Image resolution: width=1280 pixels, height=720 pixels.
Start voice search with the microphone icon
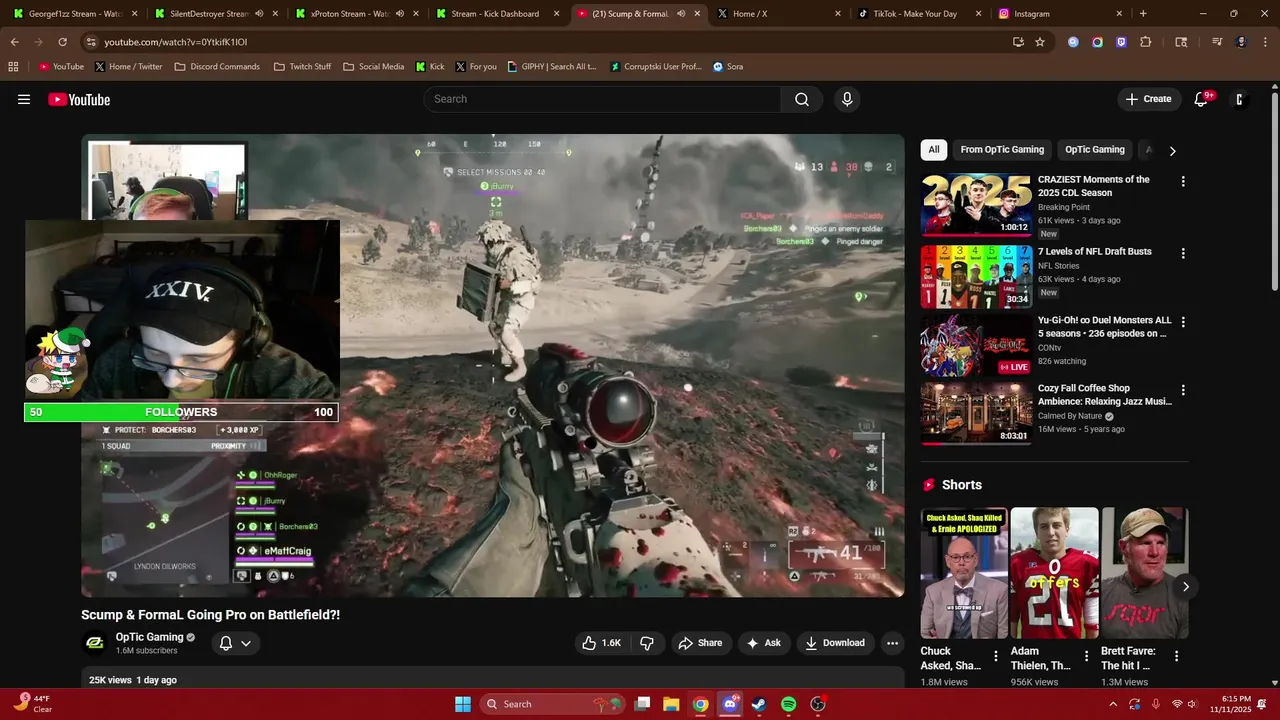click(847, 99)
